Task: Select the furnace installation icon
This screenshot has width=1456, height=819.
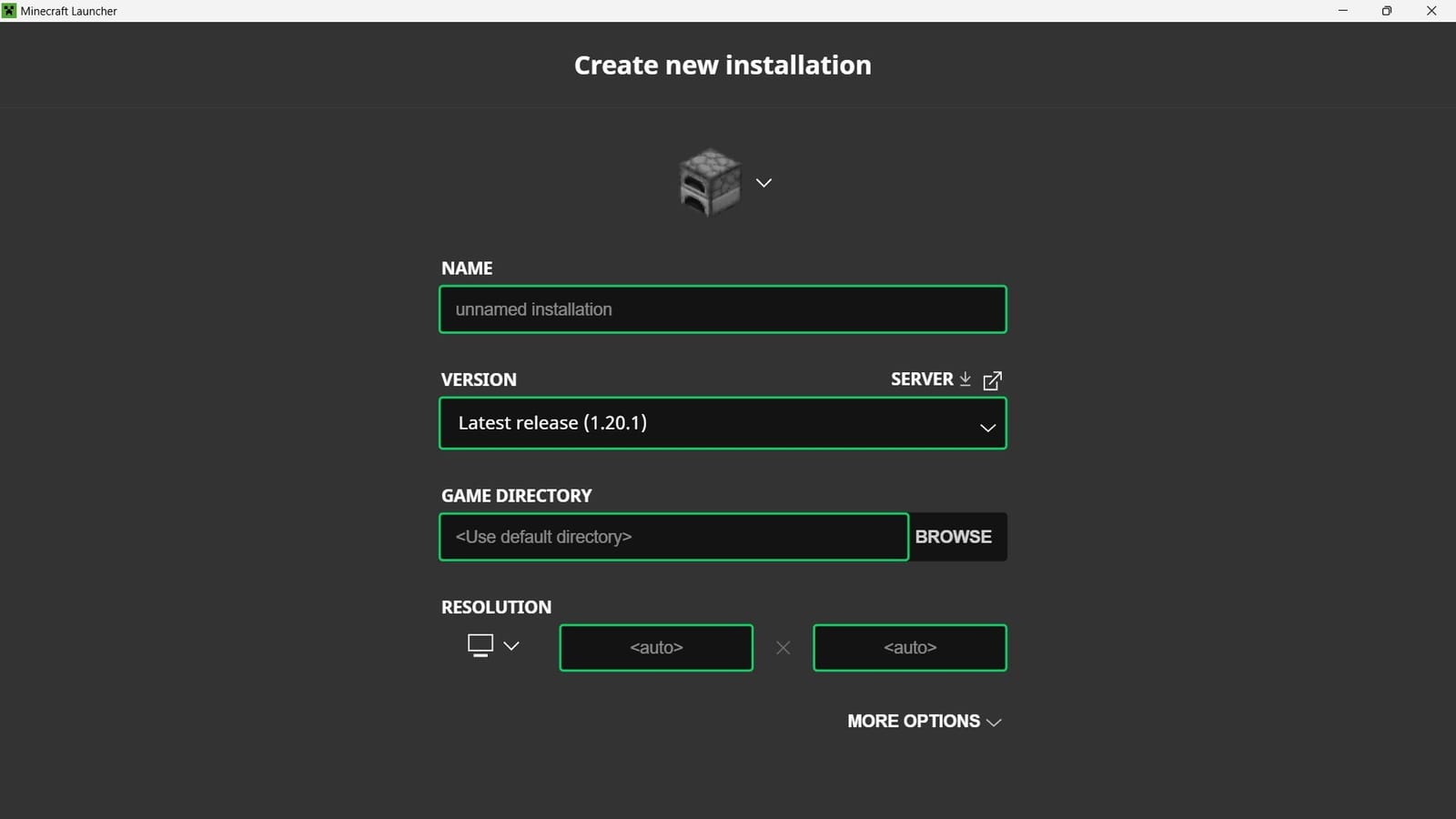Action: [708, 182]
